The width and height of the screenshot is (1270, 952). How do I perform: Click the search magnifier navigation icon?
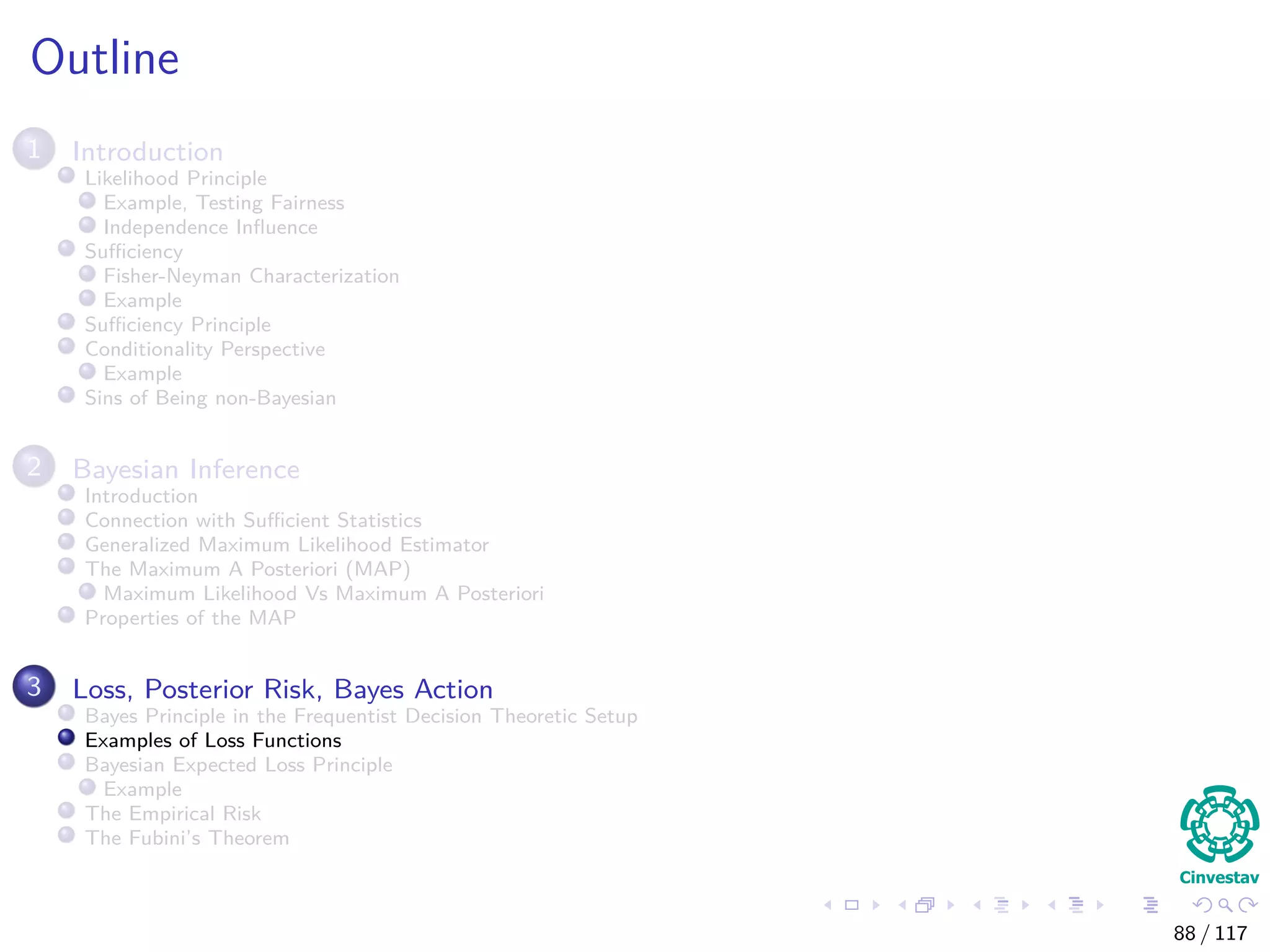(x=1225, y=905)
